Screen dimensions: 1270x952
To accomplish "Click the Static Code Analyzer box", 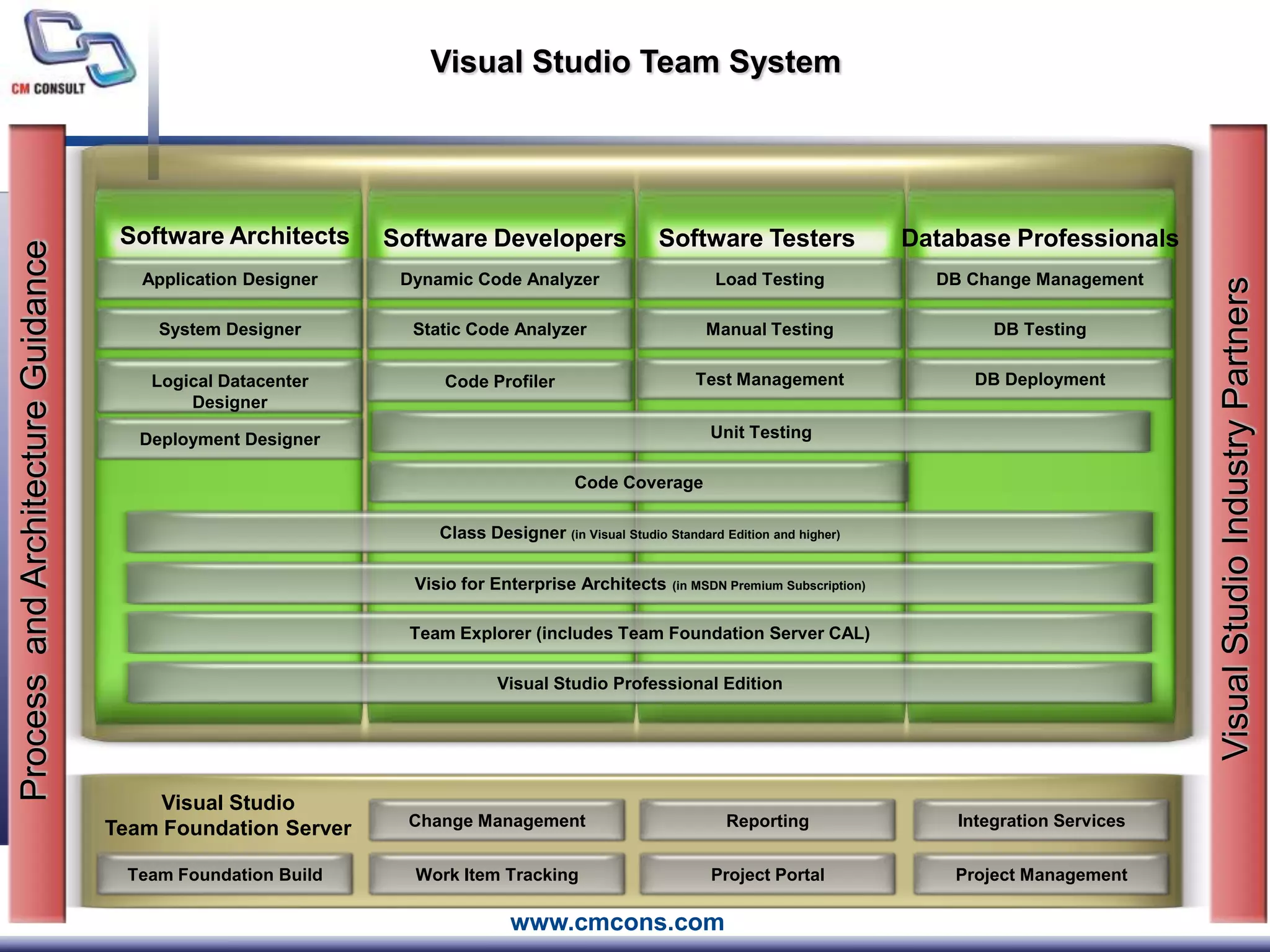I will [x=500, y=330].
